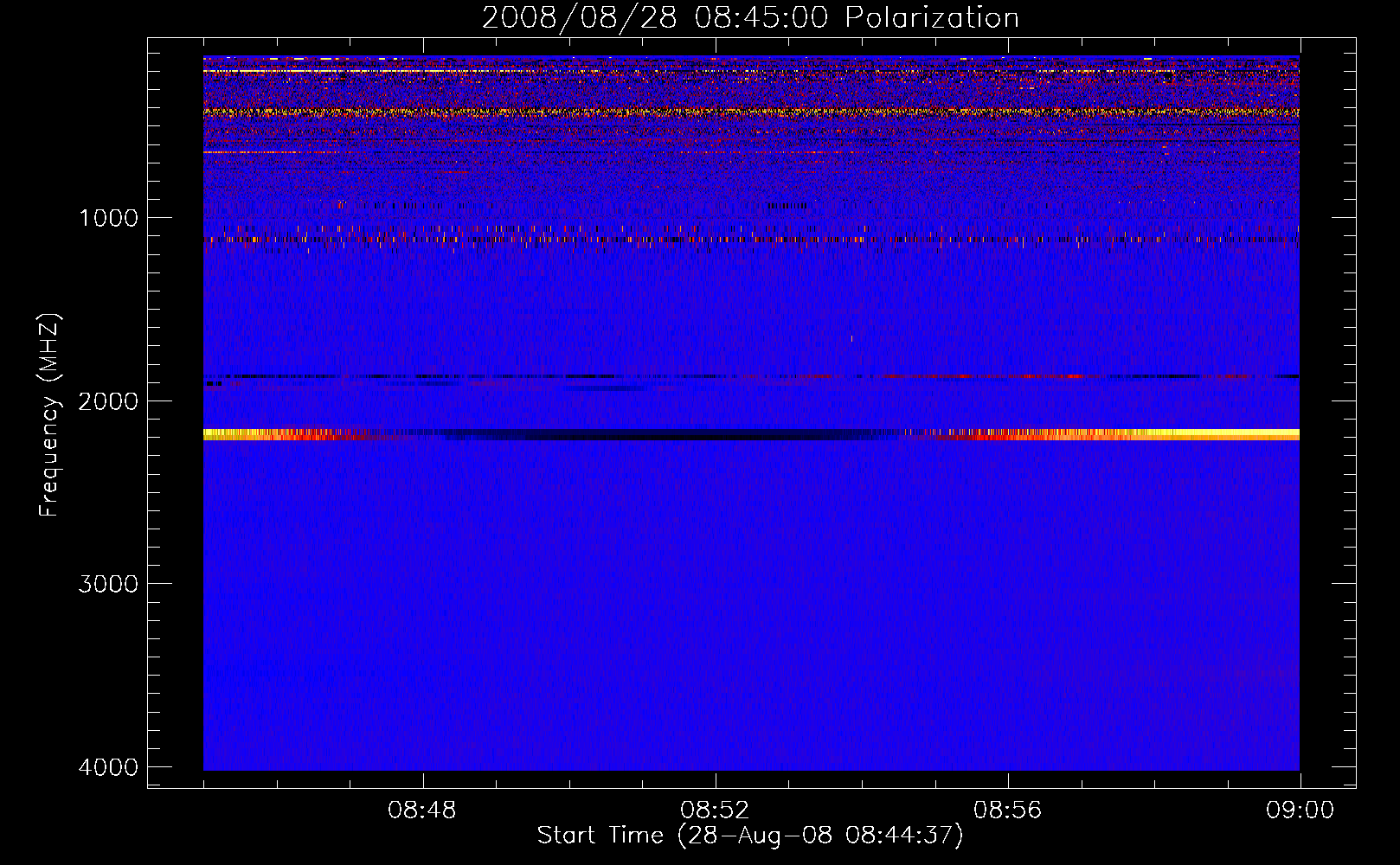Viewport: 1400px width, 865px height.
Task: Select the 1000 frequency tick label
Action: click(108, 218)
